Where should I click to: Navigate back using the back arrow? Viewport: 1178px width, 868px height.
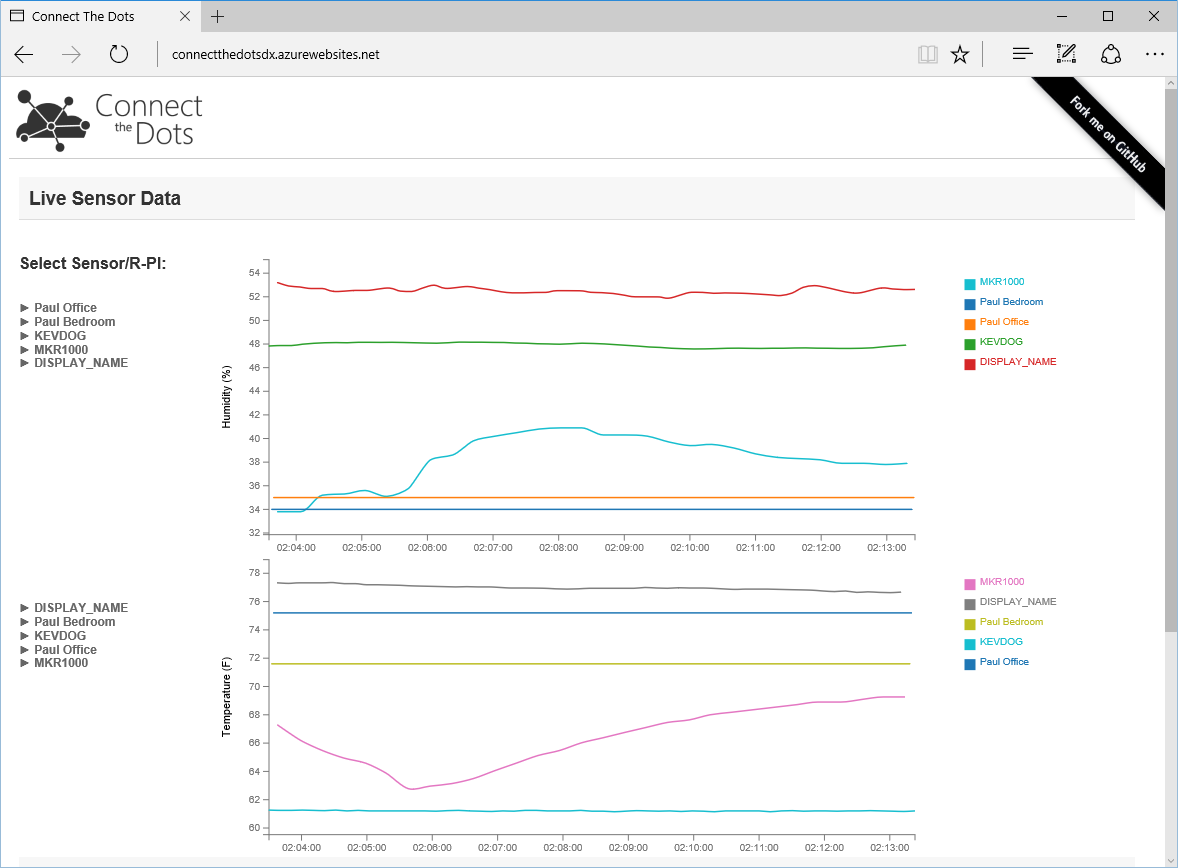click(x=24, y=54)
